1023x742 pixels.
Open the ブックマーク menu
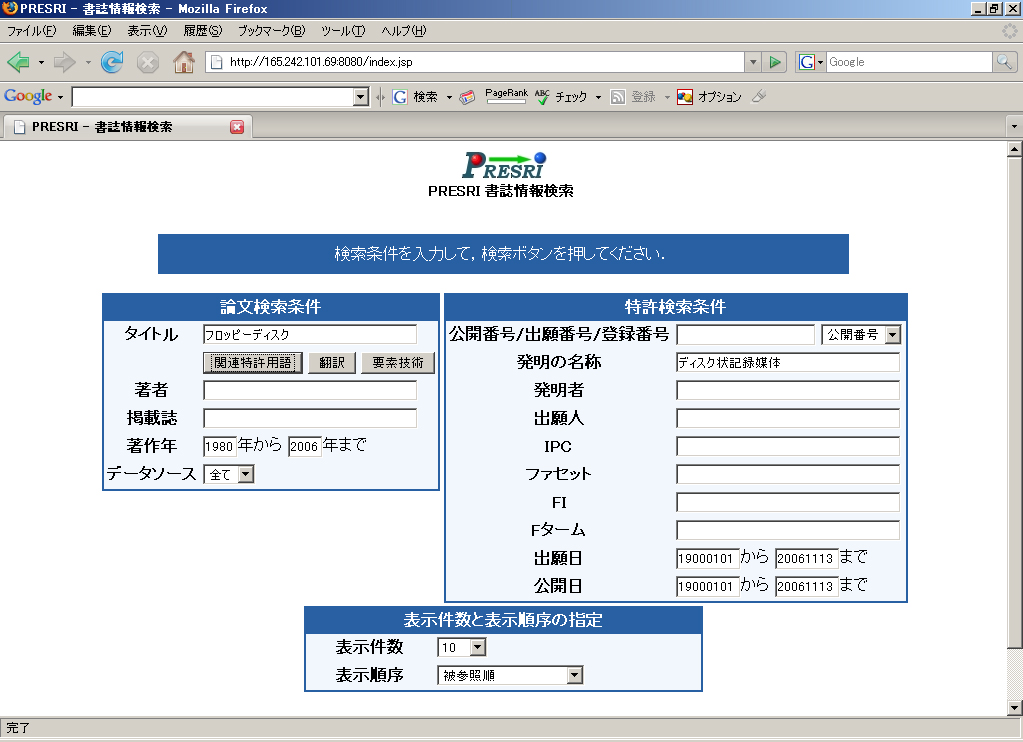pos(271,31)
